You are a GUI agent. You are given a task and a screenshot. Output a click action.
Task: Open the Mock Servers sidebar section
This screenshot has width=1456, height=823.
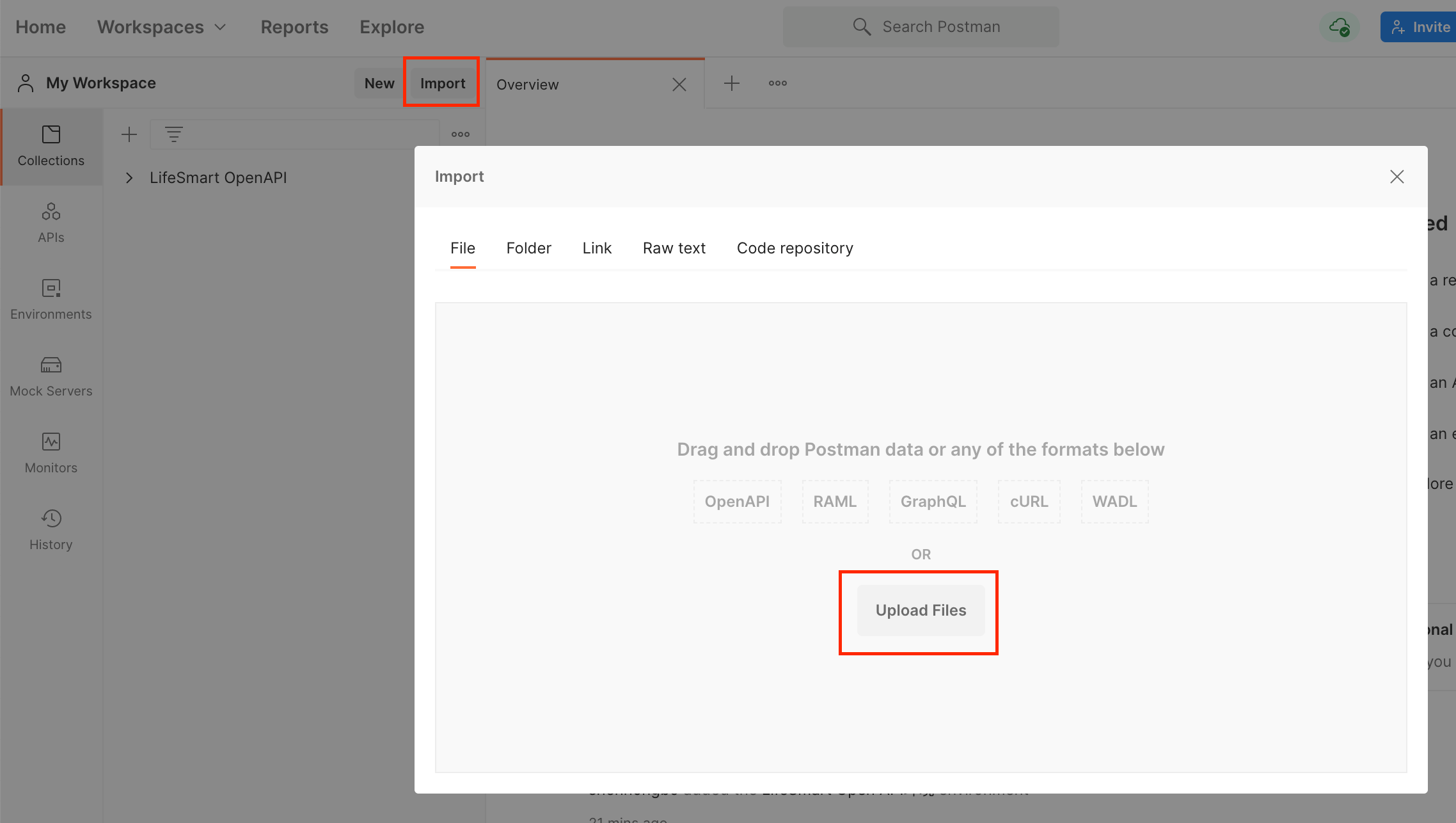(x=51, y=377)
